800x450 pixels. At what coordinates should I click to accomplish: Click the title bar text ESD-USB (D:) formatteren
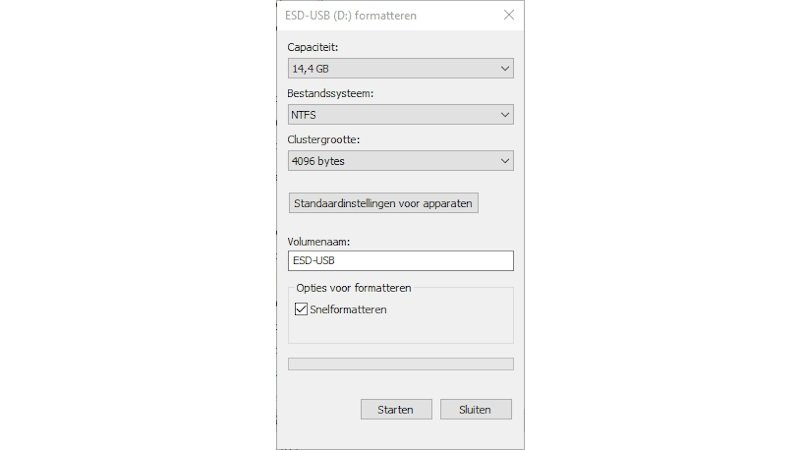click(x=351, y=15)
